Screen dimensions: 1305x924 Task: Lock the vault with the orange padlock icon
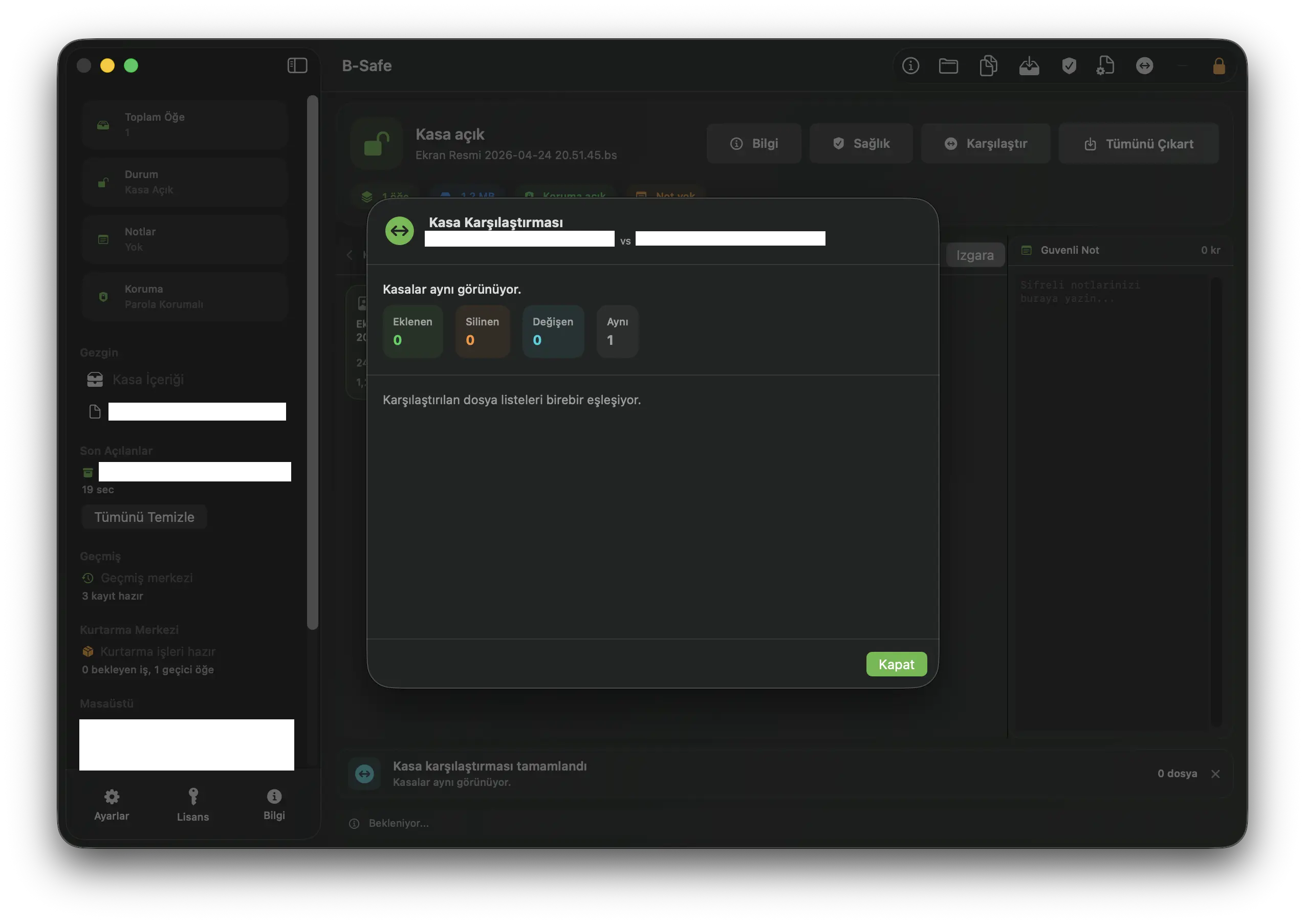[1219, 66]
